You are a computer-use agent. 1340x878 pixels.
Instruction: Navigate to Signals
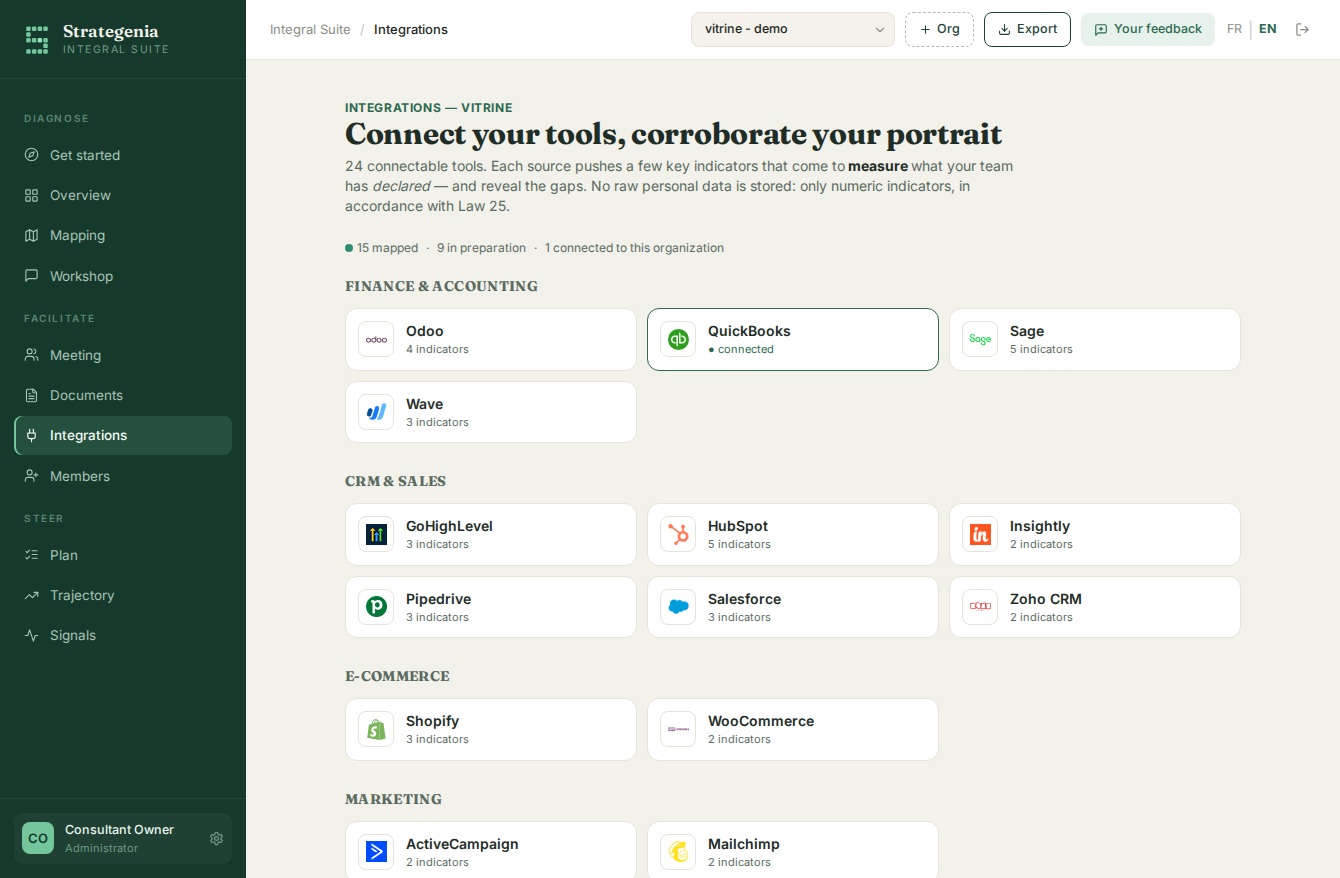pos(123,635)
